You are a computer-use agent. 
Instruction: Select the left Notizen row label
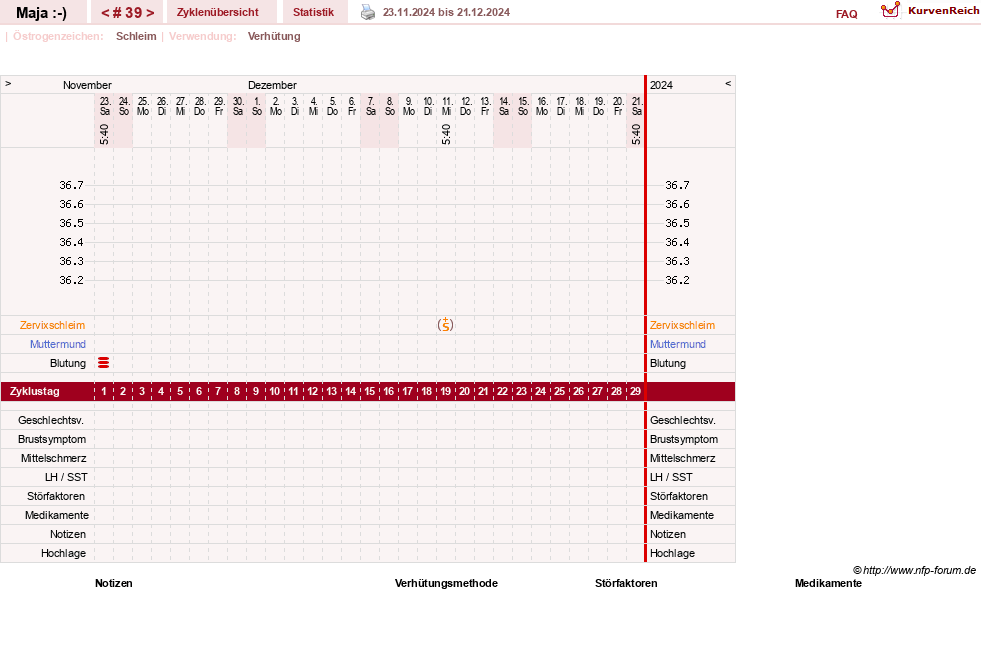[x=68, y=534]
